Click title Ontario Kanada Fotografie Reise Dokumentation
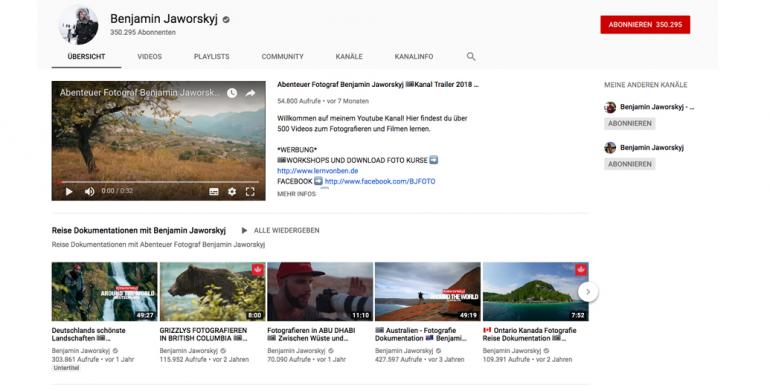Screen dimensions: 770x391 click(x=529, y=335)
